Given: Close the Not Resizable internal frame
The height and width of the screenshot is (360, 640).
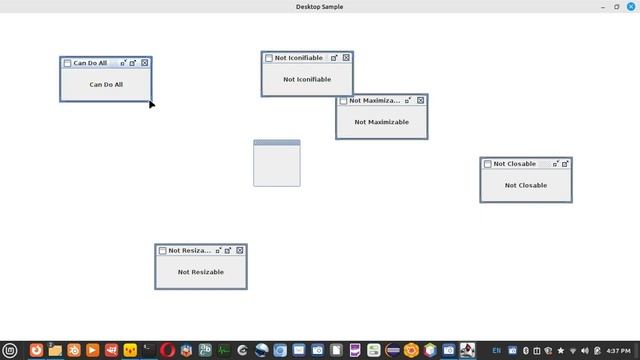Looking at the screenshot, I should pos(240,250).
